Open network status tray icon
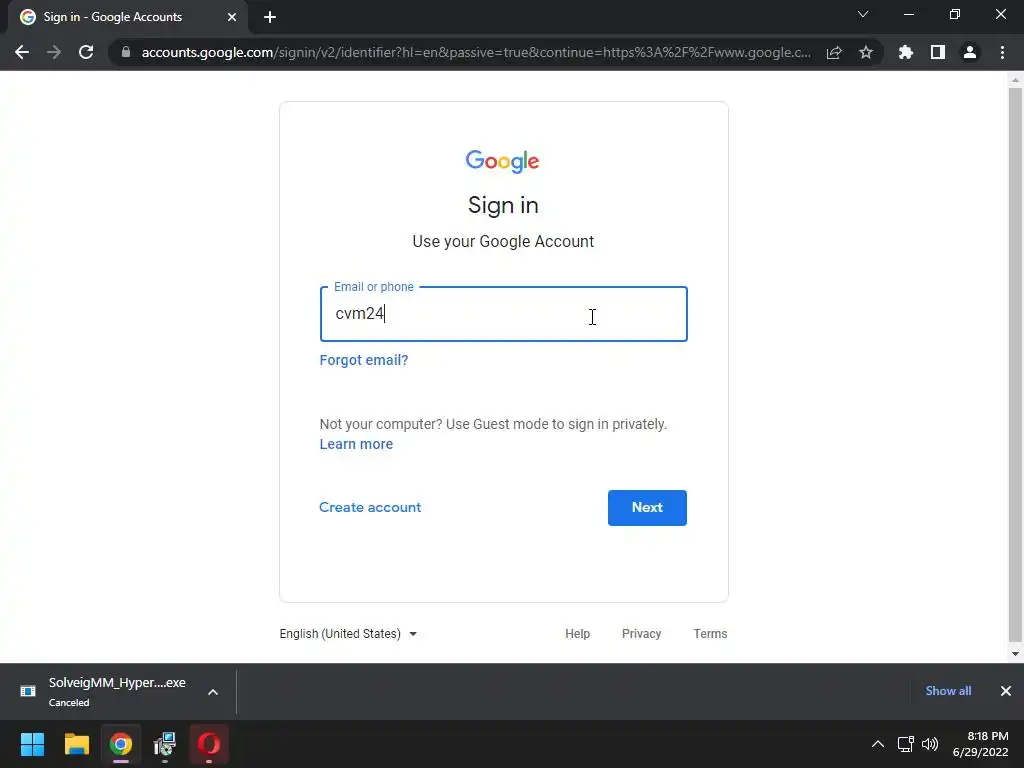This screenshot has height=768, width=1024. pyautogui.click(x=905, y=744)
